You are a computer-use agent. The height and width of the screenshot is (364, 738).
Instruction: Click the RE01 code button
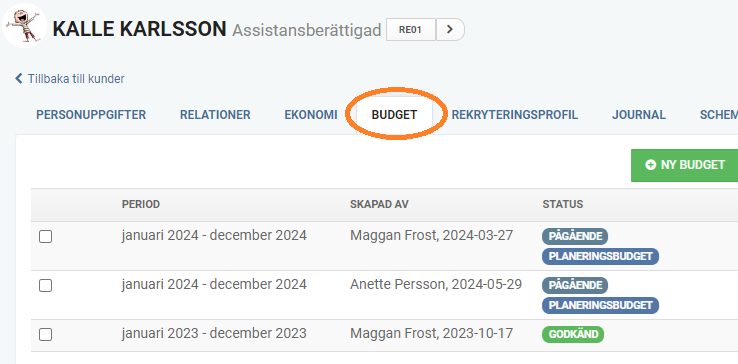[x=411, y=30]
